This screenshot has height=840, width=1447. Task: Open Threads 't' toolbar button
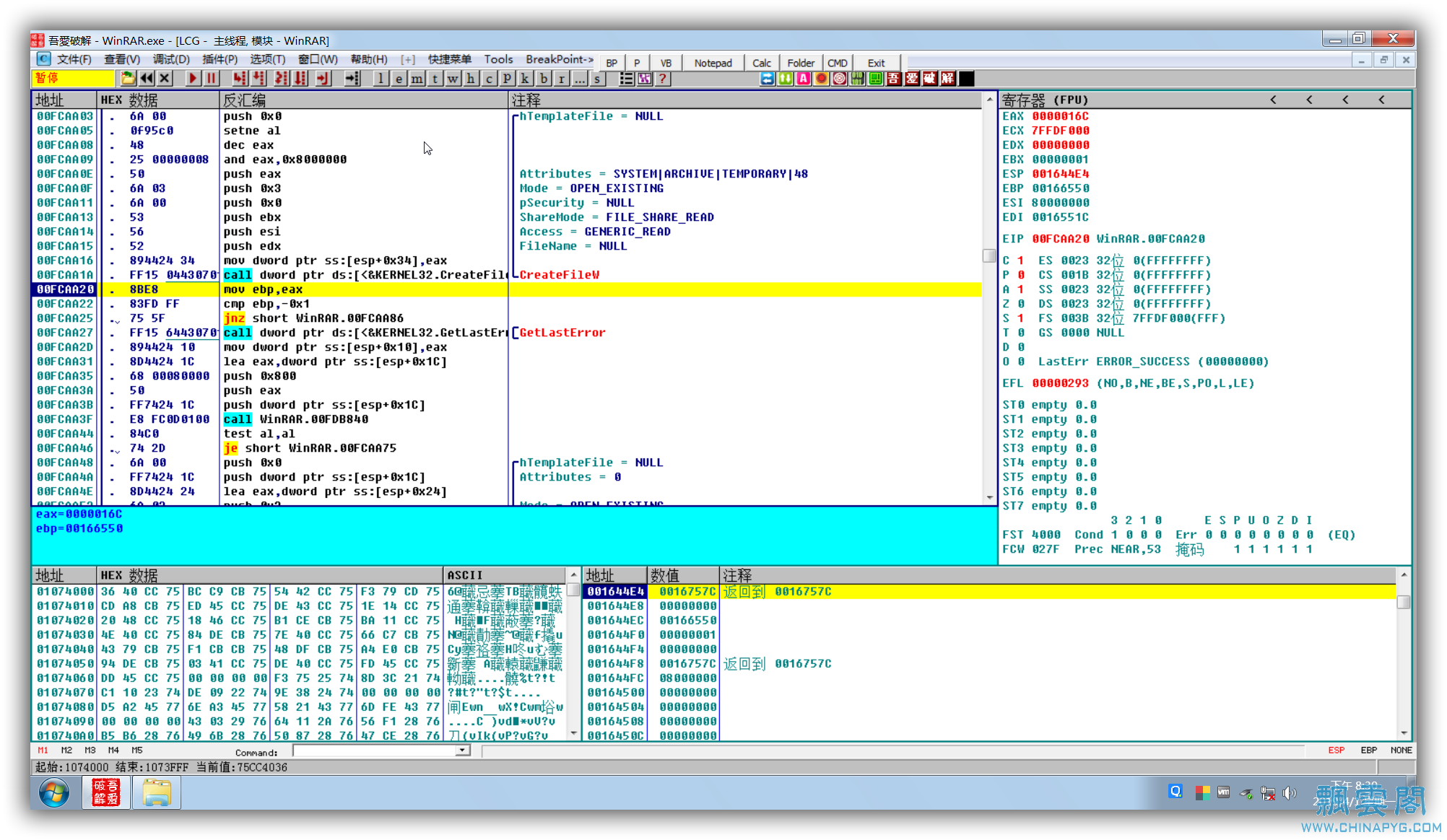[435, 79]
